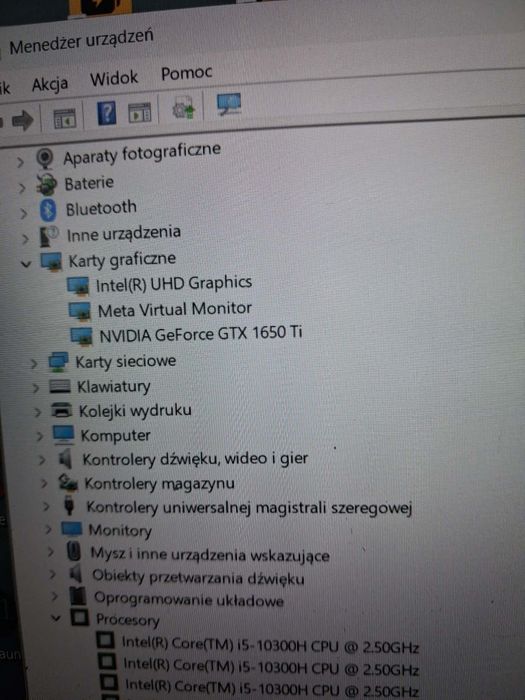The width and height of the screenshot is (525, 700).
Task: Expand the Monitory category
Action: pyautogui.click(x=48, y=529)
